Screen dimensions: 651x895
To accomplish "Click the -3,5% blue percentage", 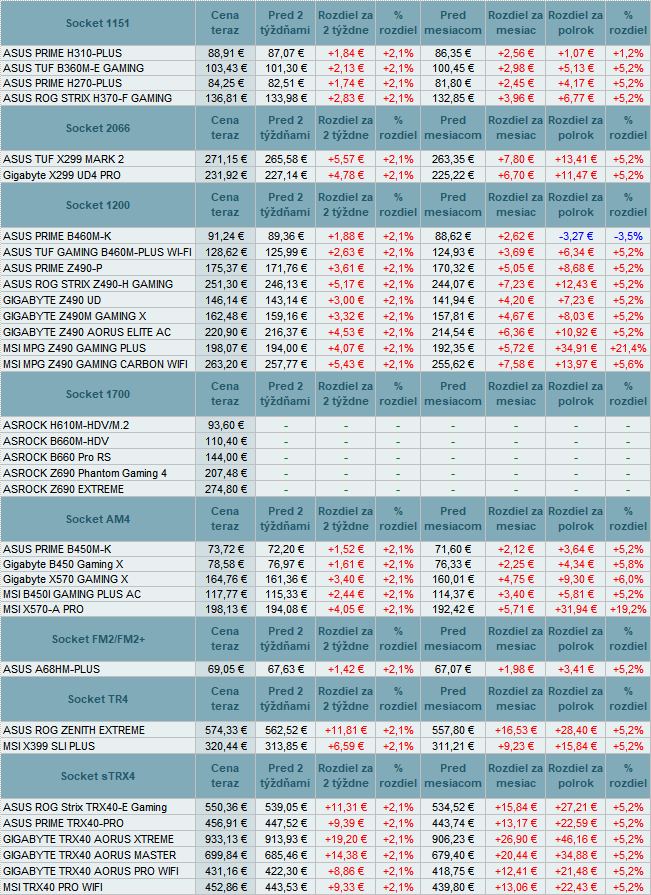I will [628, 236].
